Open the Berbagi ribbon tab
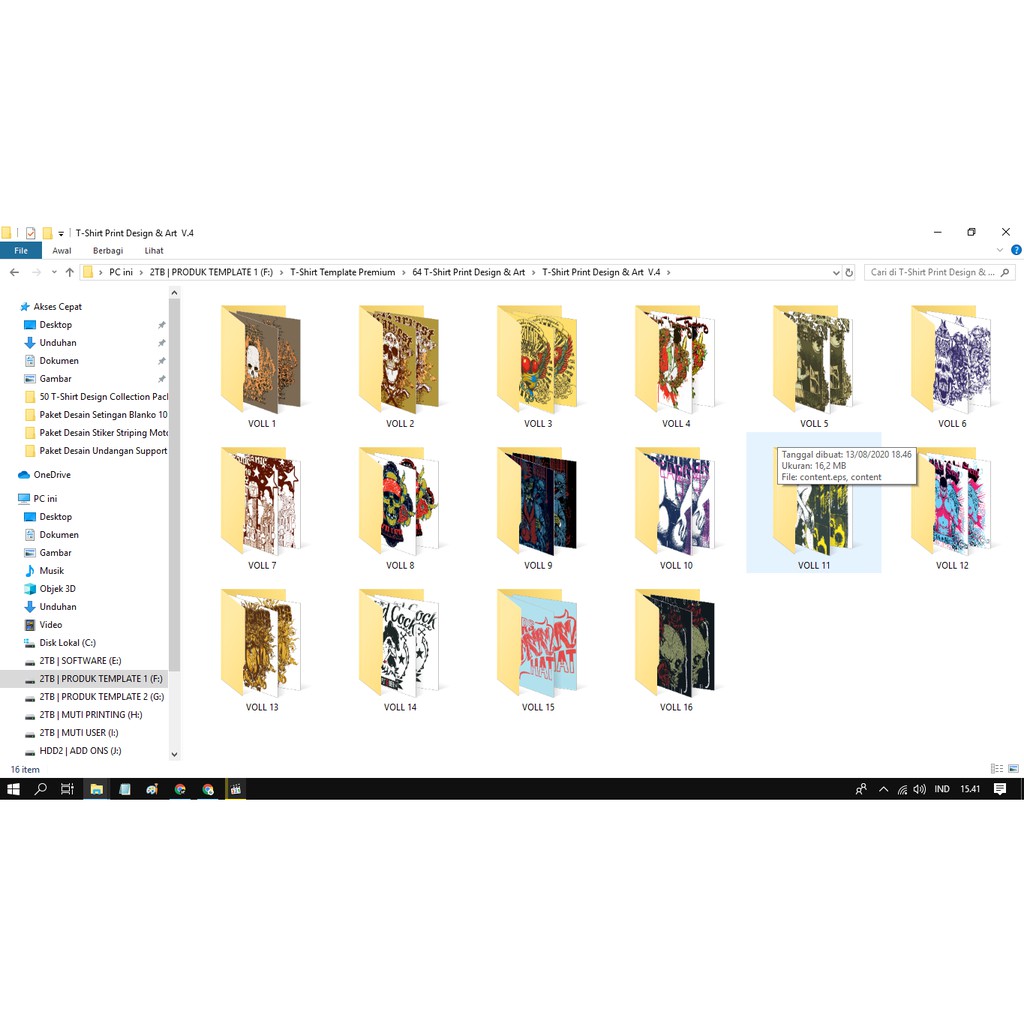1024x1024 pixels. pos(108,251)
